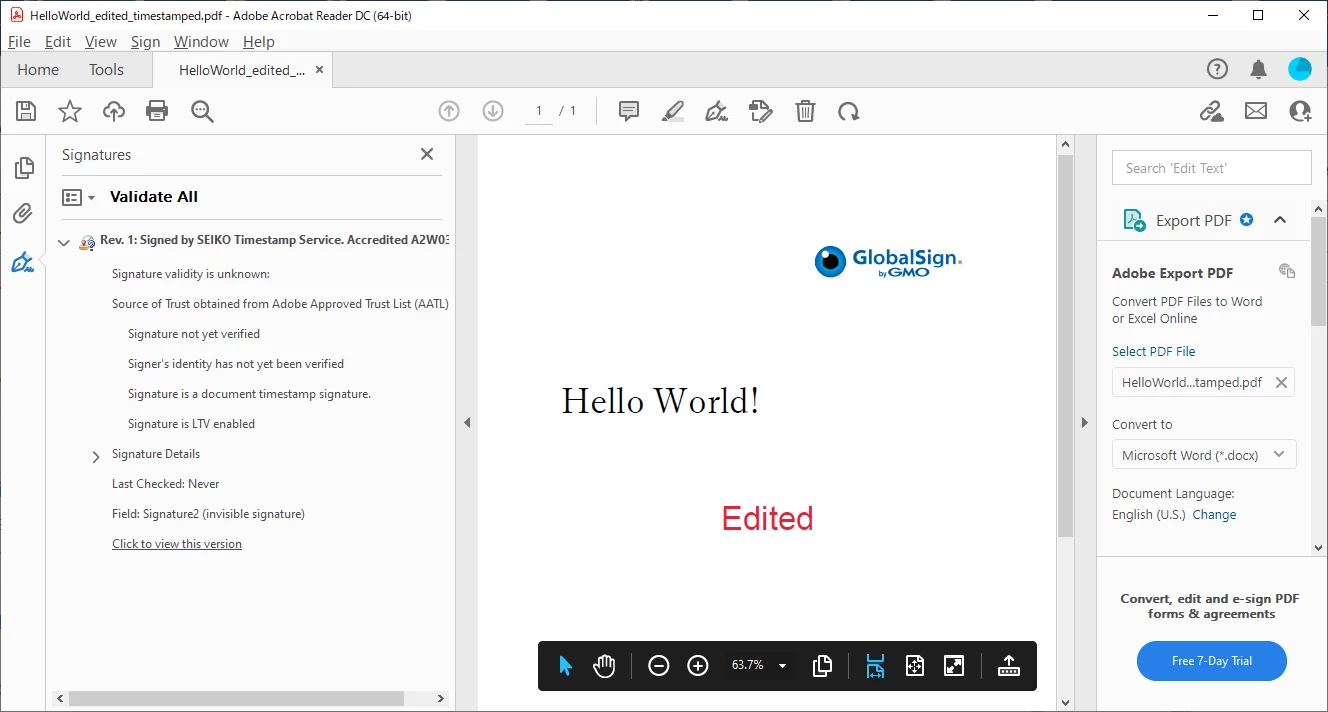
Task: Print the document using the printer icon
Action: [157, 111]
